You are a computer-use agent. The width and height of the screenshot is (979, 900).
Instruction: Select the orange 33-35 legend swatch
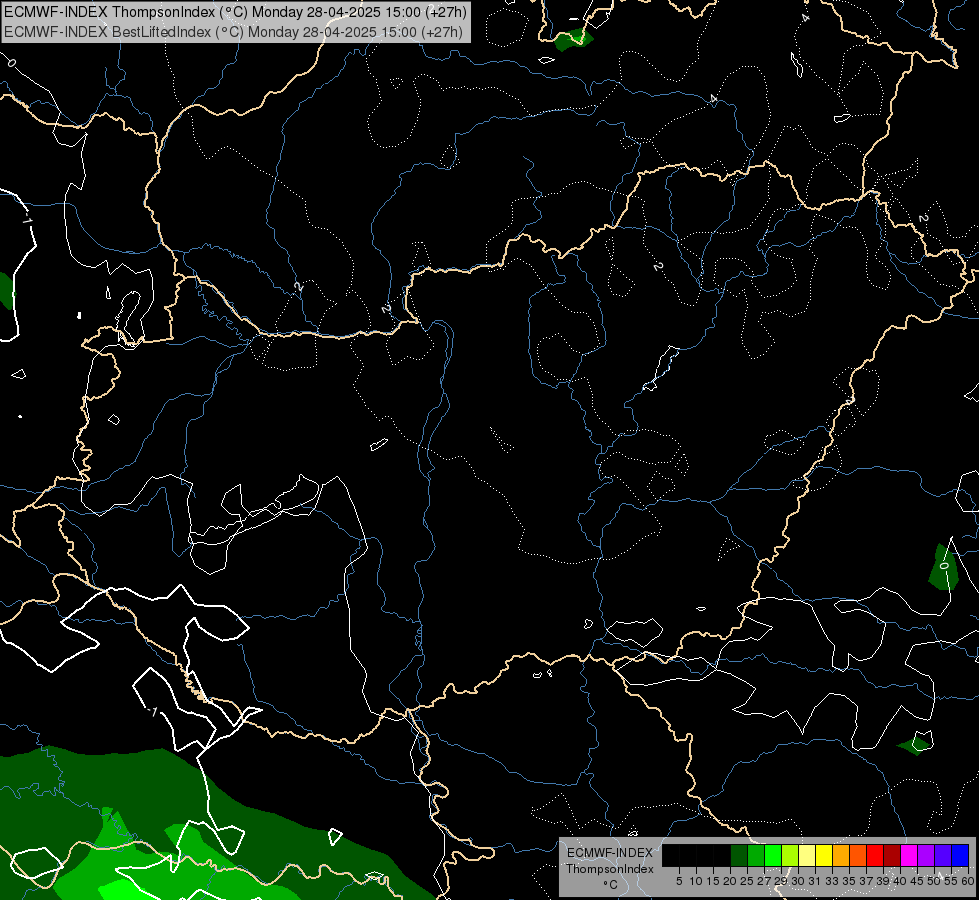(840, 855)
